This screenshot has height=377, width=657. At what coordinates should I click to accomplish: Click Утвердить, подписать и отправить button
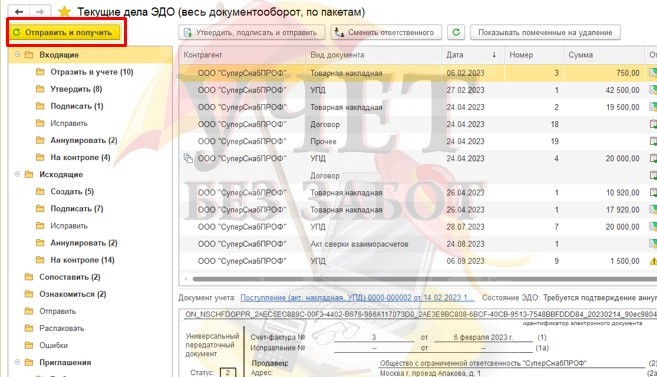point(252,32)
